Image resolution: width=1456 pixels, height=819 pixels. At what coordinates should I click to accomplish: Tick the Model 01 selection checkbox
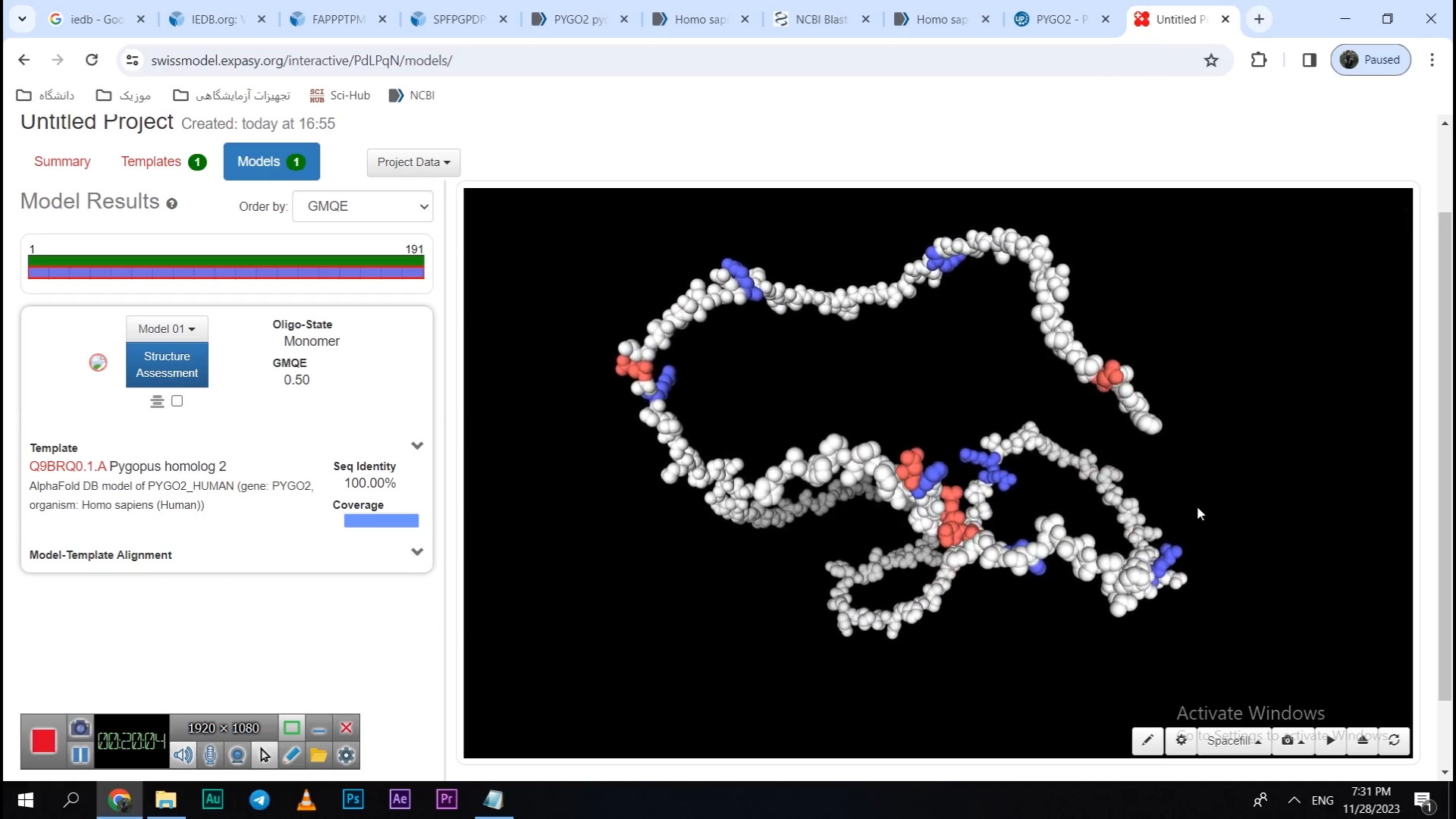click(177, 401)
